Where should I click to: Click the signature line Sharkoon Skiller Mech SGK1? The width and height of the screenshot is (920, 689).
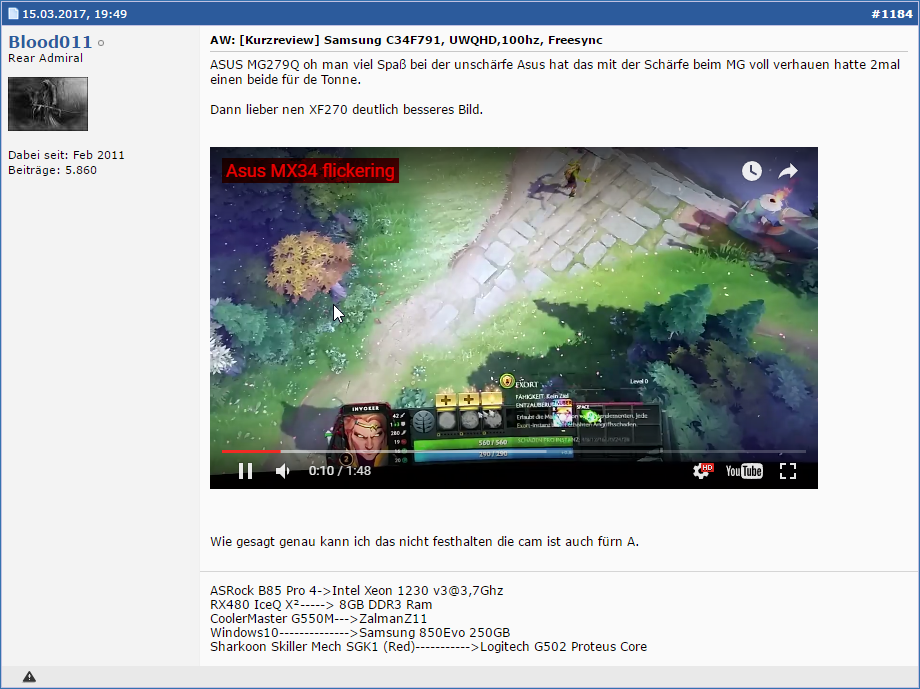click(428, 647)
